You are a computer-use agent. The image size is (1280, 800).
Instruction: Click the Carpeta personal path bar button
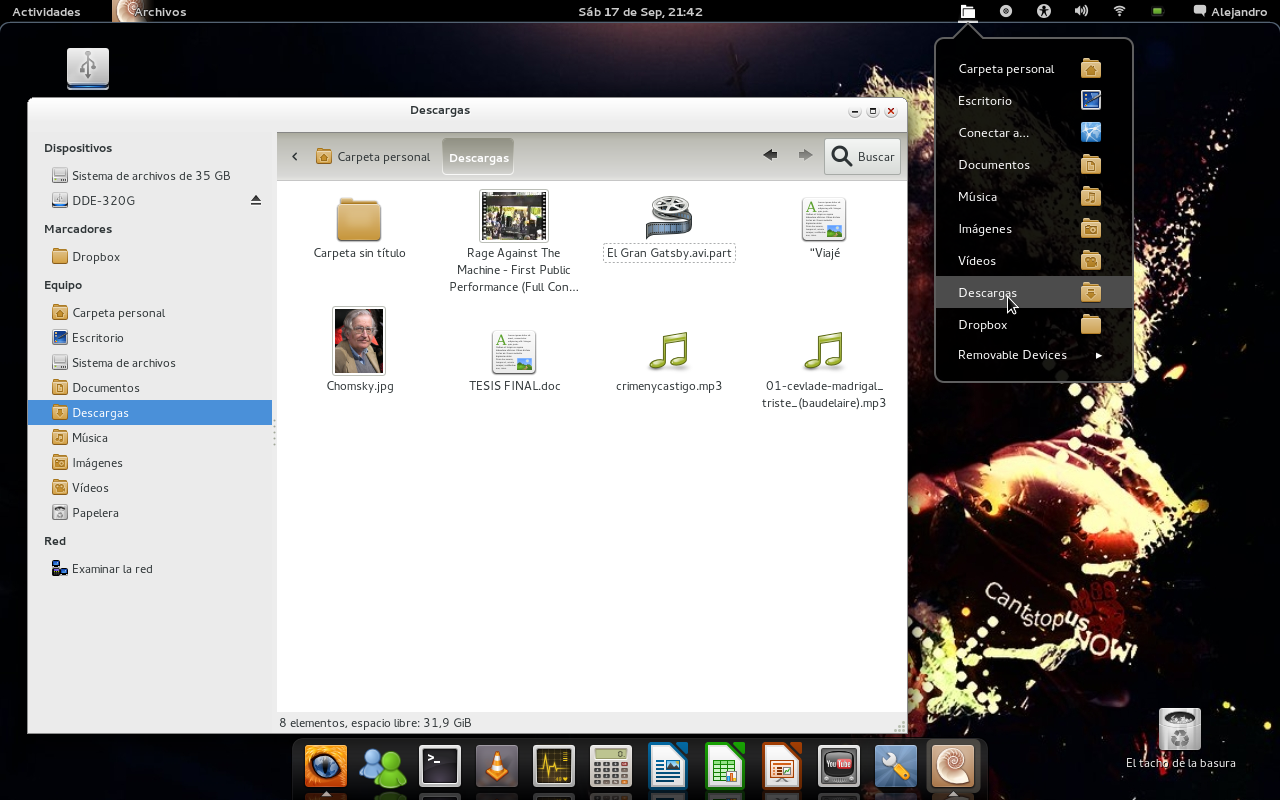[x=373, y=156]
